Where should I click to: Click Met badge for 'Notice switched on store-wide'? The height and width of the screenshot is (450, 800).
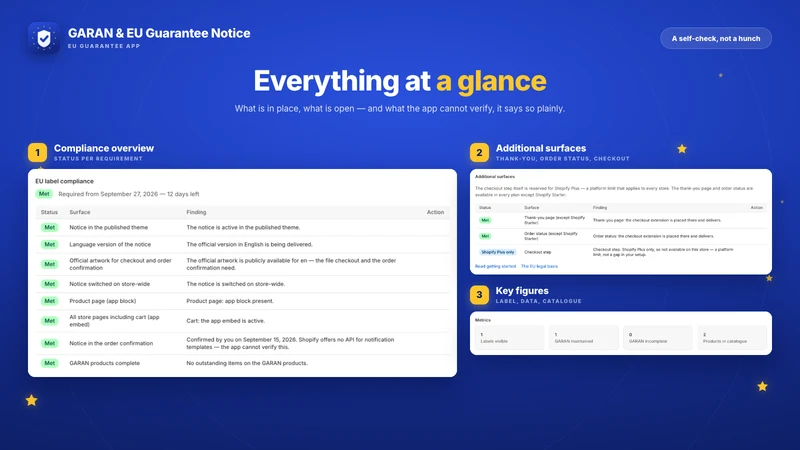pos(49,284)
